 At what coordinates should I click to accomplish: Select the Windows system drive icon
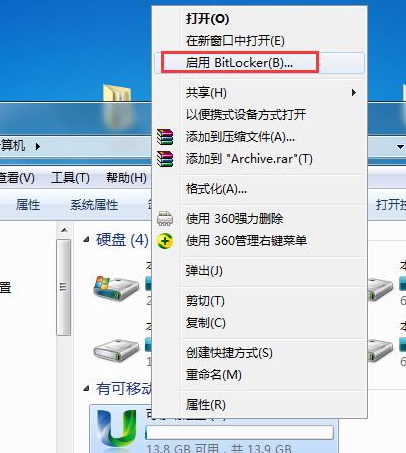point(116,287)
